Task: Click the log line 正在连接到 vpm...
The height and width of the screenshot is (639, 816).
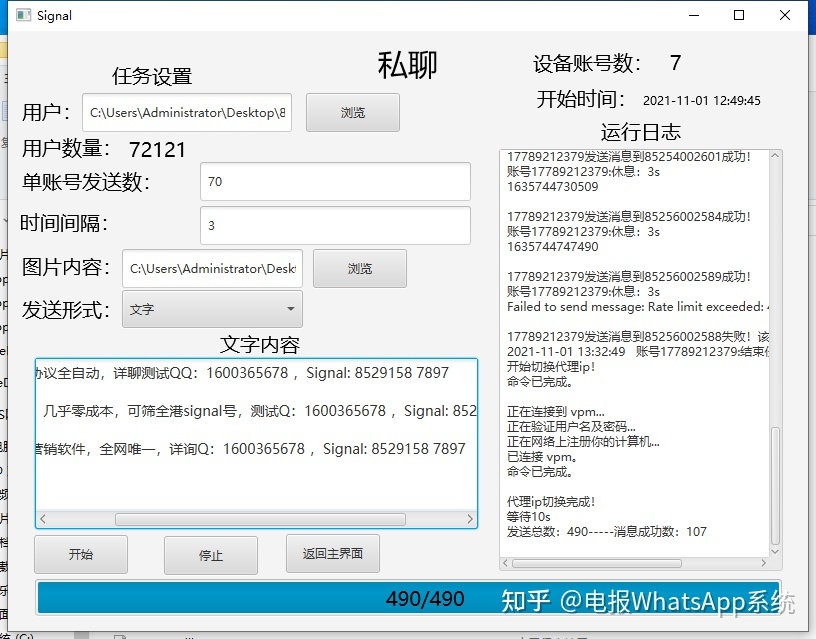Action: [x=556, y=412]
